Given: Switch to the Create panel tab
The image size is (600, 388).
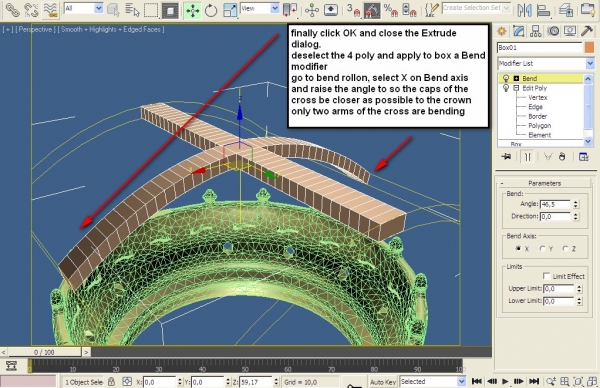Looking at the screenshot, I should pos(502,31).
